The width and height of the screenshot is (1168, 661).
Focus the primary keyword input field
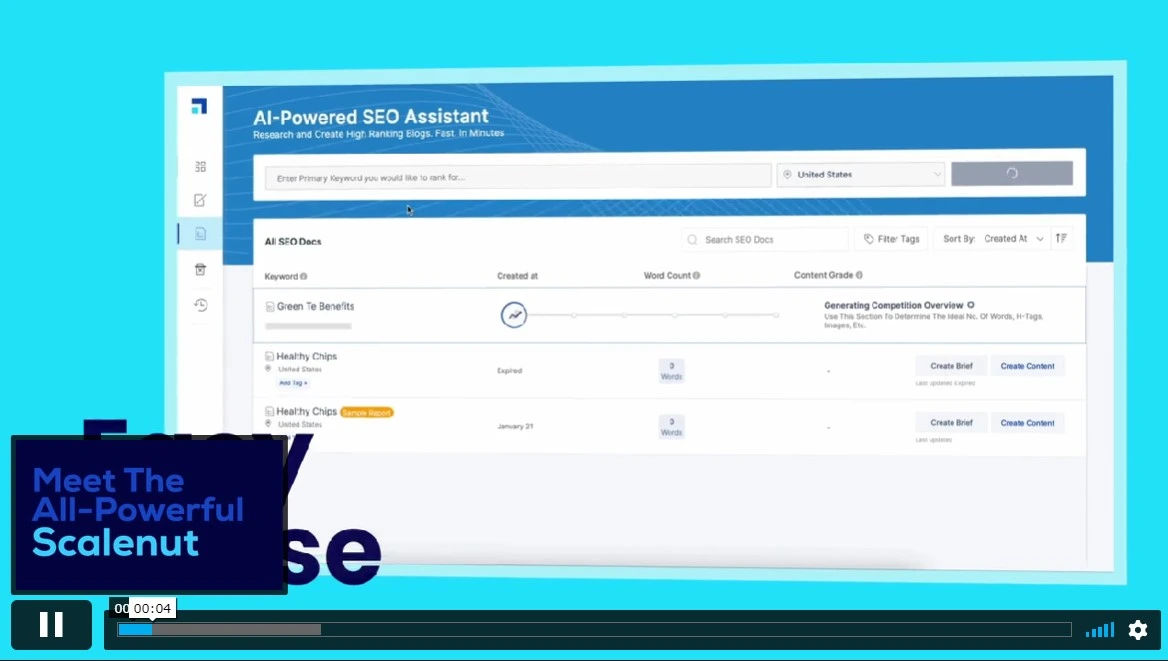pyautogui.click(x=518, y=177)
